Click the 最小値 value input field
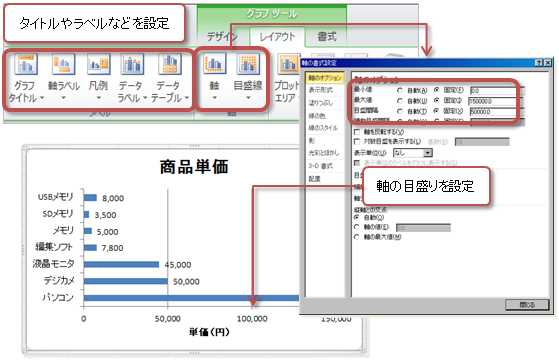Viewport: 559px width, 360px height. click(497, 91)
